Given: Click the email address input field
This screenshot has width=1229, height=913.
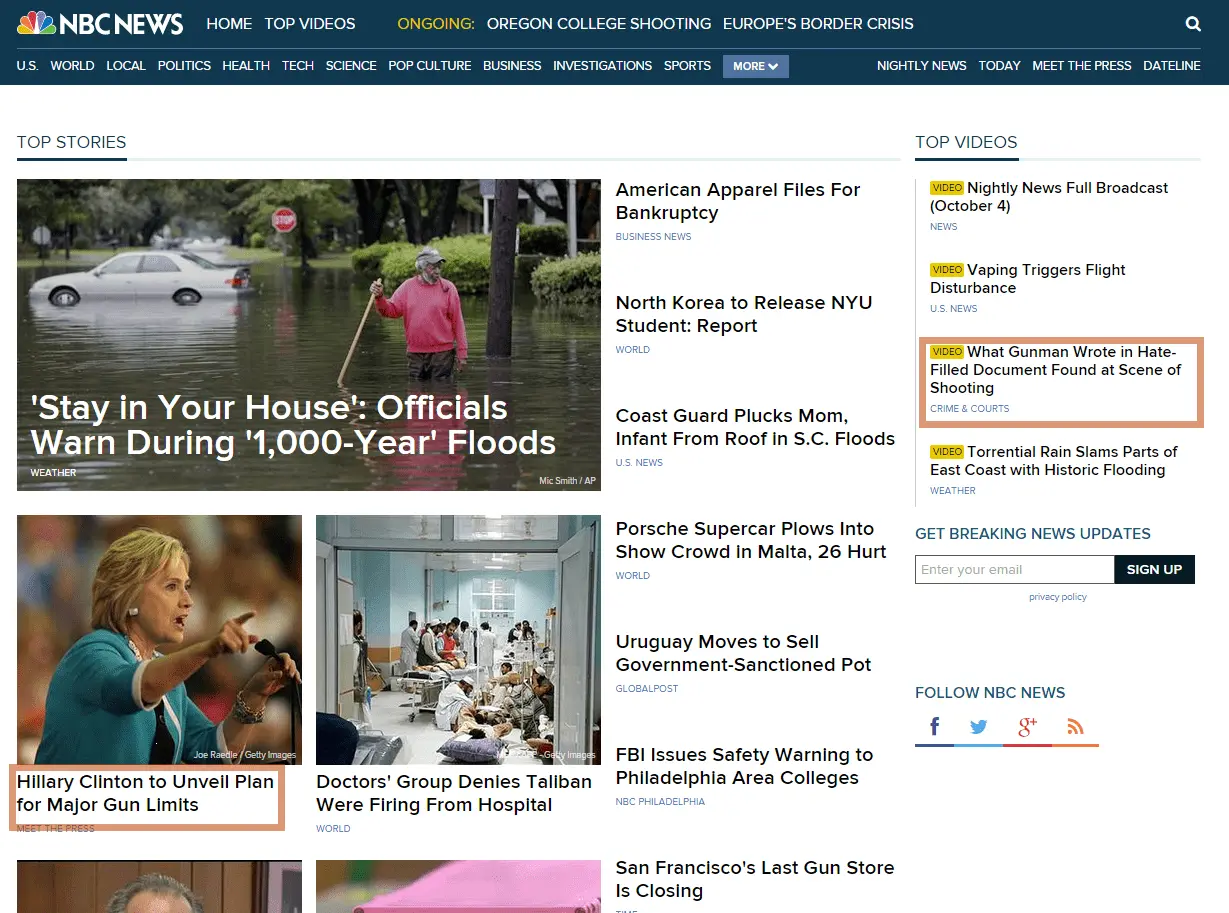Looking at the screenshot, I should click(1013, 569).
